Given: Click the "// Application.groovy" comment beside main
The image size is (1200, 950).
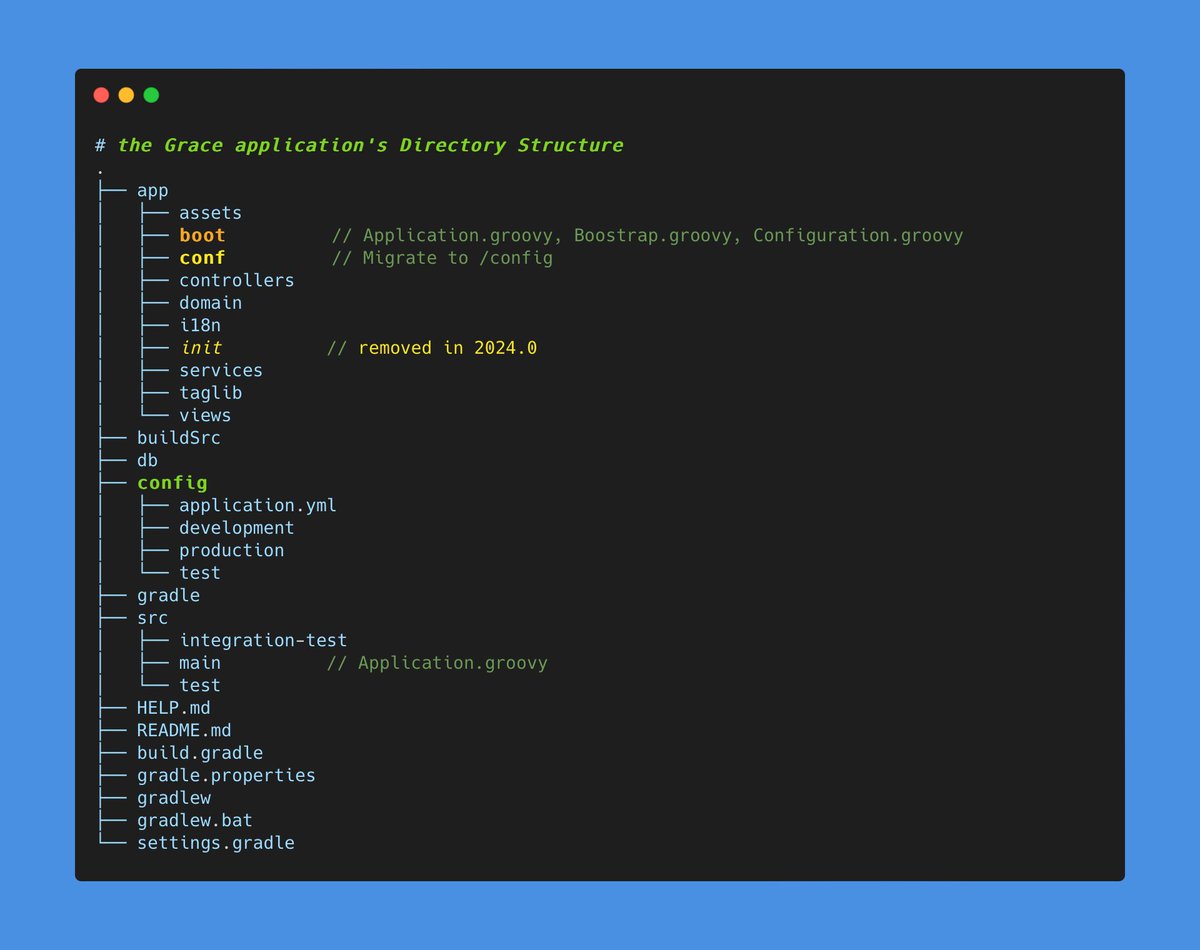Looking at the screenshot, I should click(x=437, y=663).
